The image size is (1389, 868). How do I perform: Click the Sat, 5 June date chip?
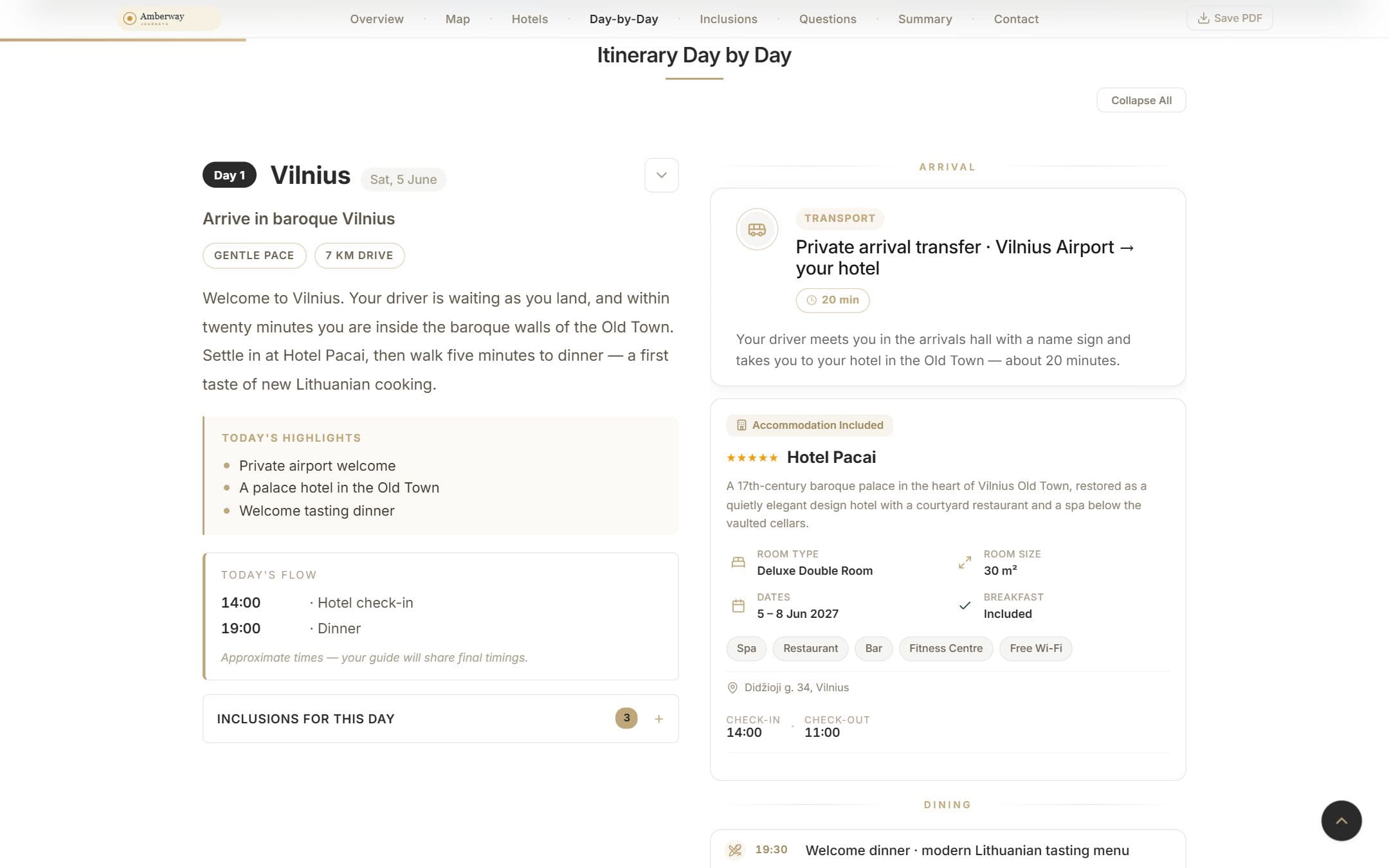pyautogui.click(x=403, y=179)
